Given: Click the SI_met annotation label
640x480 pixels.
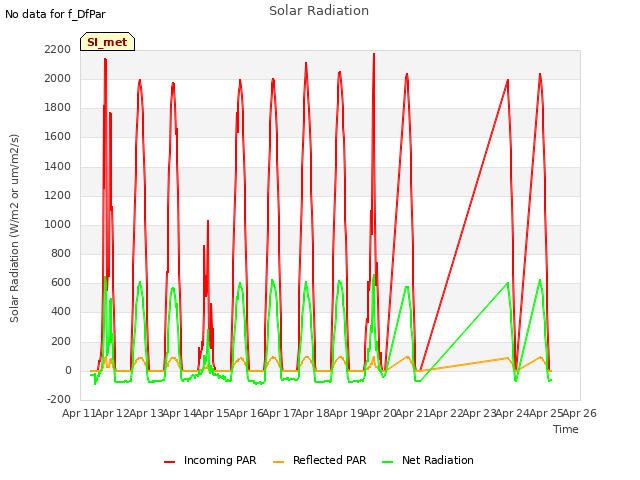Looking at the screenshot, I should tap(107, 42).
